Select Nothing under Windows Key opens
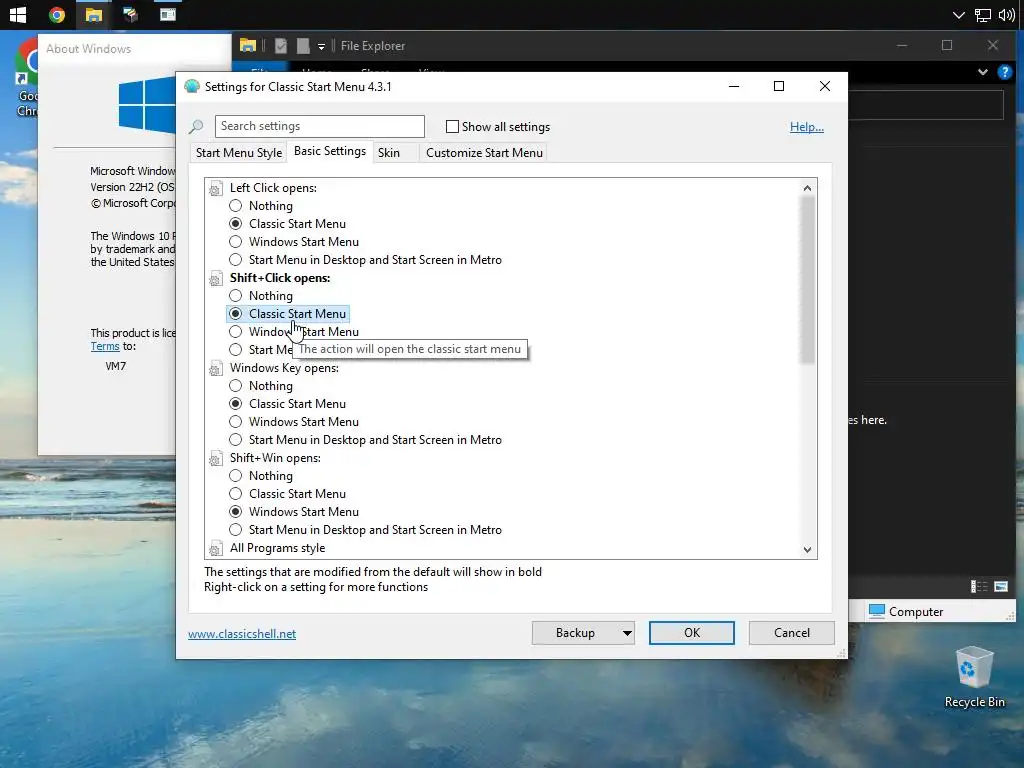This screenshot has width=1024, height=768. (236, 386)
